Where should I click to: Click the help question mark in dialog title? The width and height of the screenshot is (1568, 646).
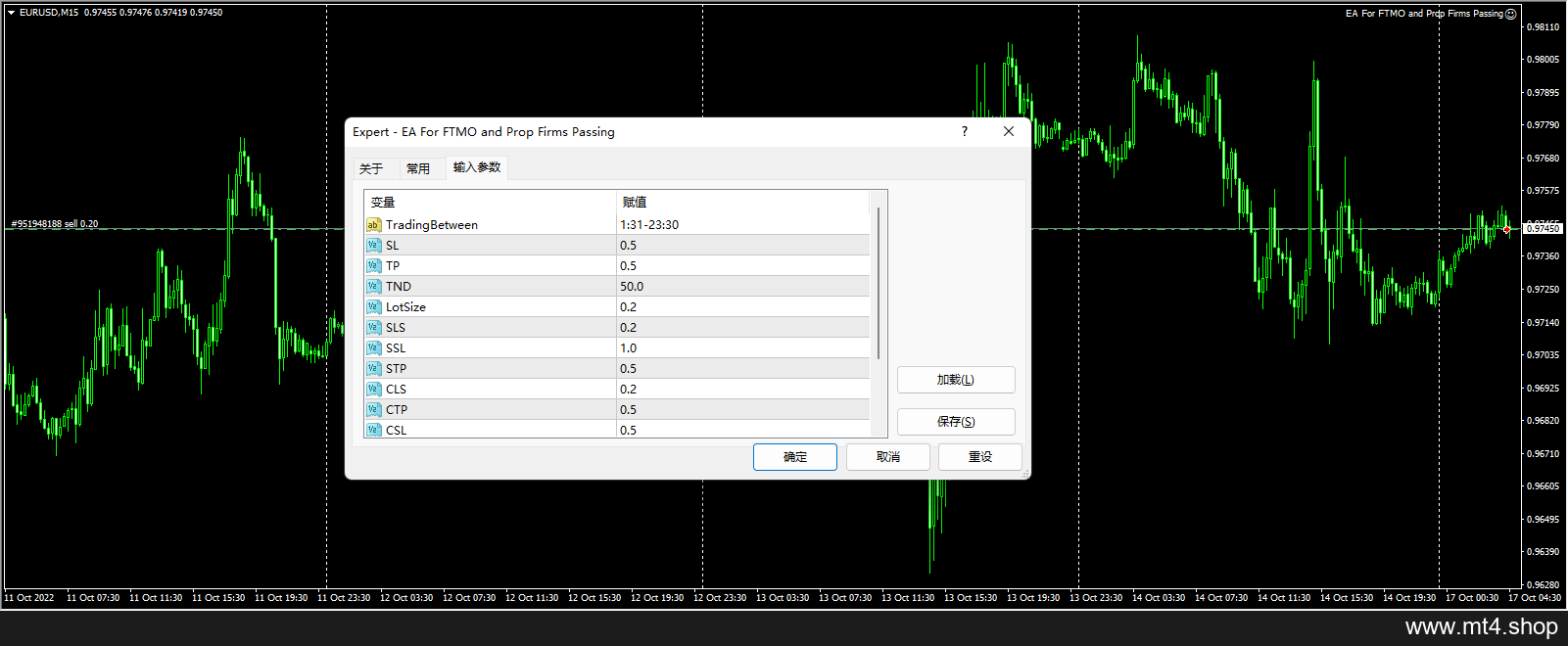(965, 131)
